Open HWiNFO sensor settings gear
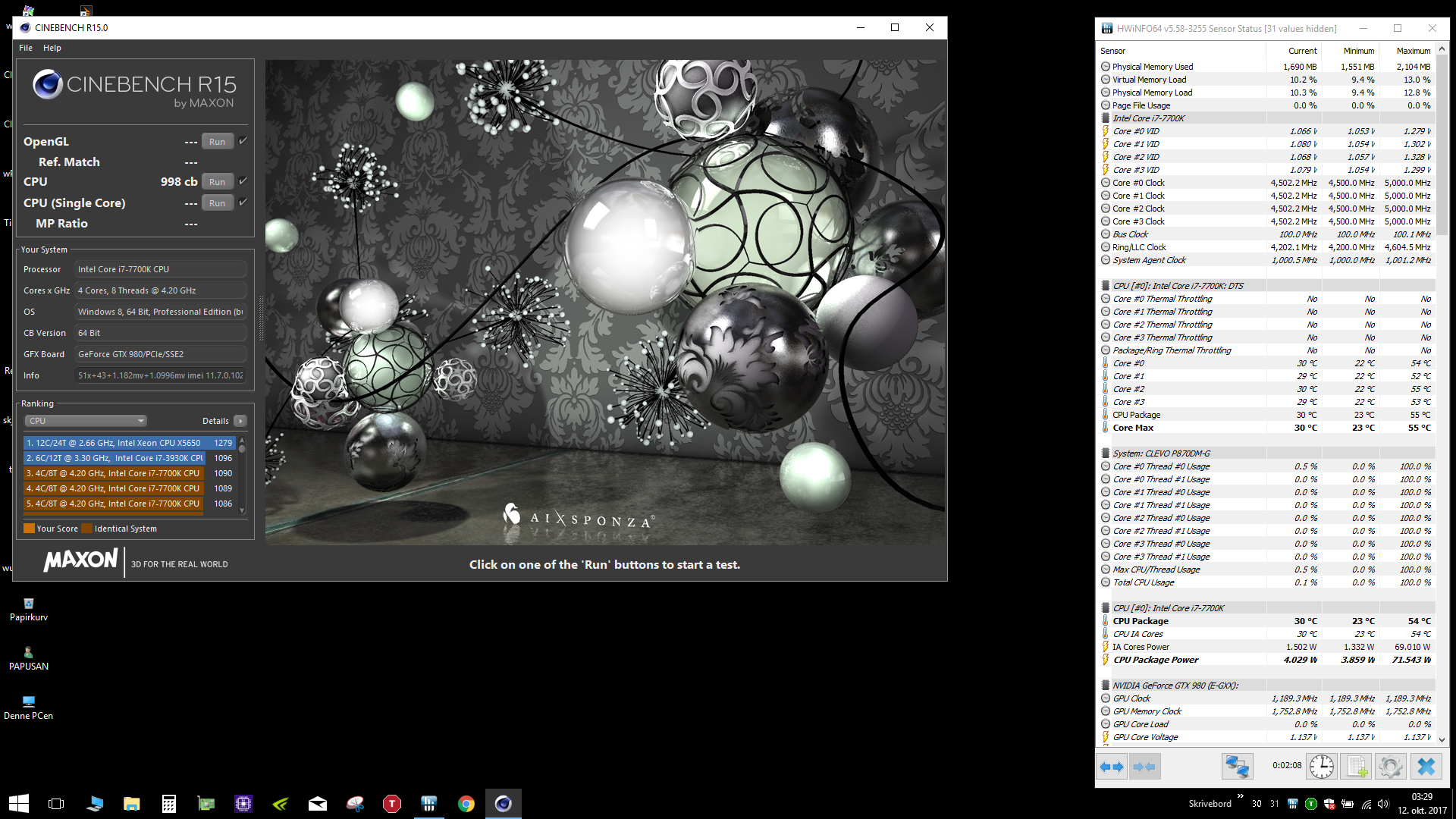Viewport: 1456px width, 819px height. [1391, 767]
